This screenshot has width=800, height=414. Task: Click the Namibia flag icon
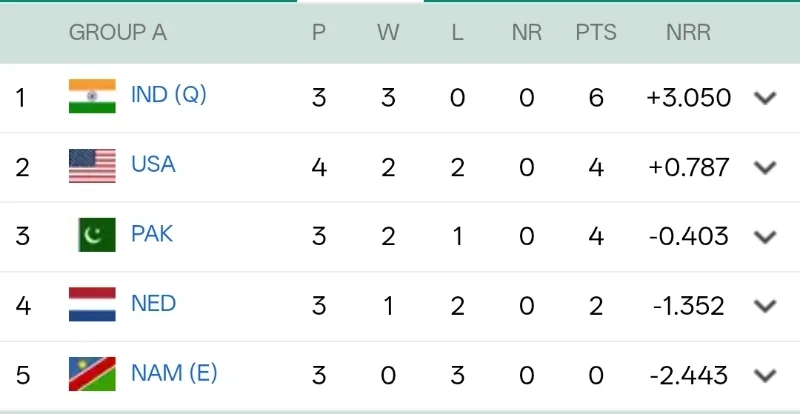(92, 375)
